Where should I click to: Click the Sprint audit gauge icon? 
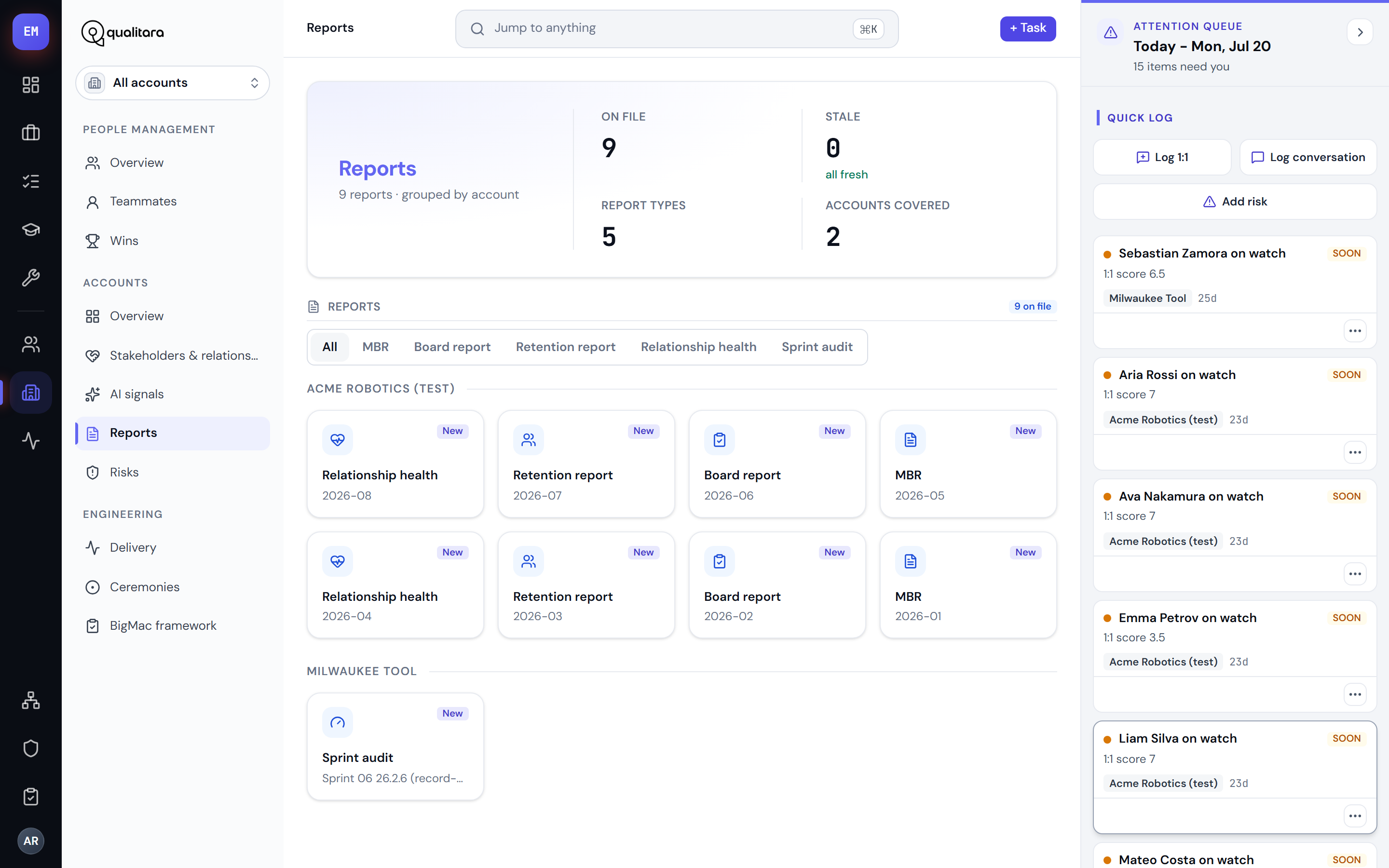pyautogui.click(x=338, y=722)
